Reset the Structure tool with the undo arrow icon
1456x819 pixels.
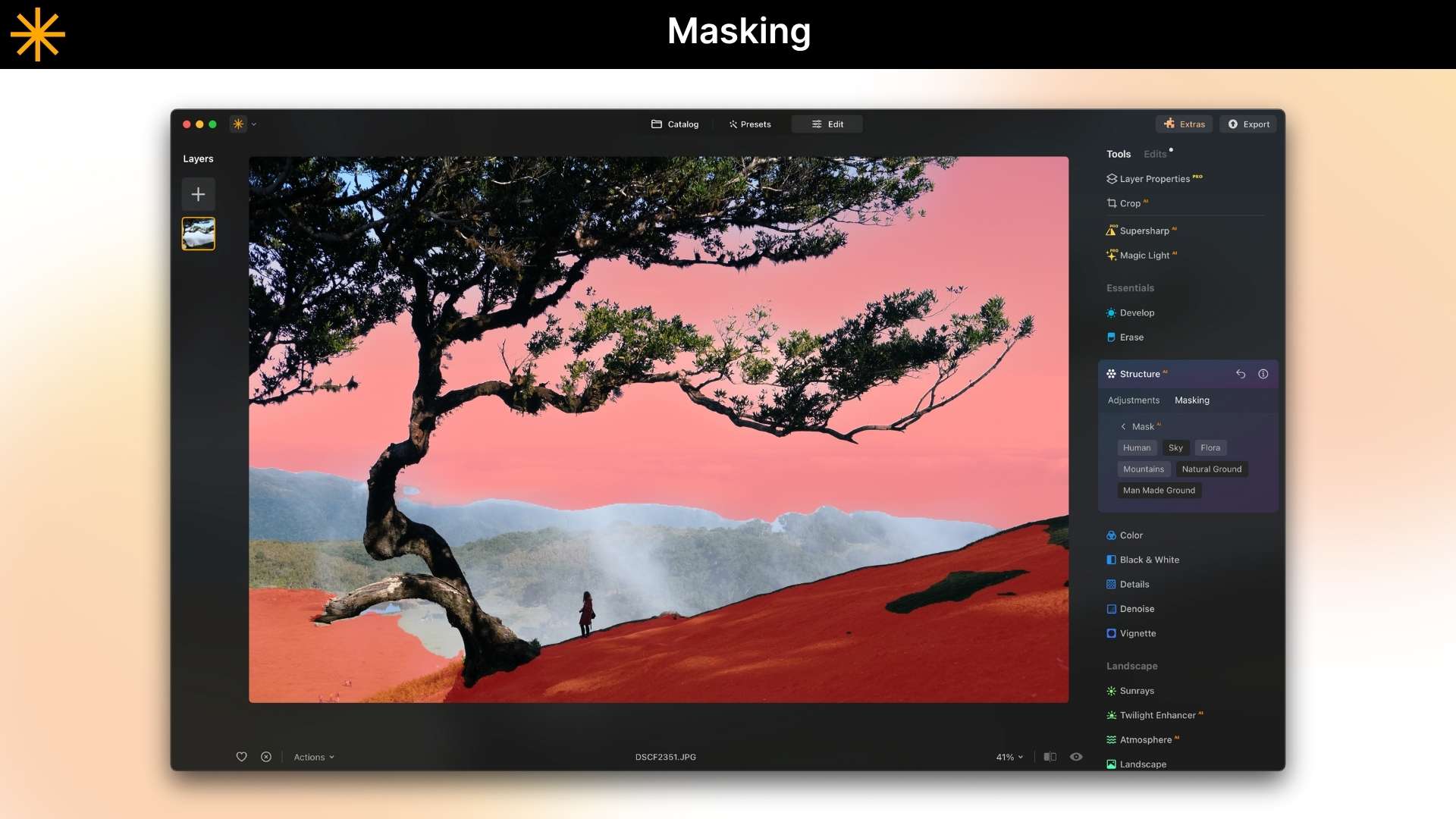[1241, 374]
